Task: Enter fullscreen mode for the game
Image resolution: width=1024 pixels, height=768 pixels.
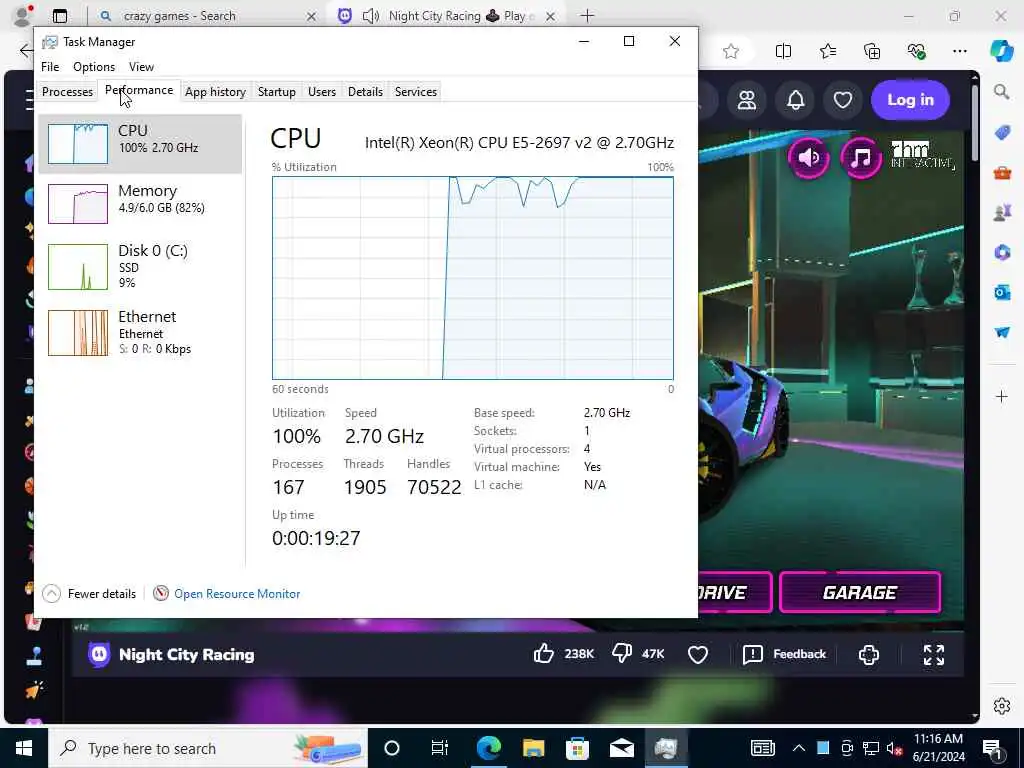Action: tap(934, 654)
